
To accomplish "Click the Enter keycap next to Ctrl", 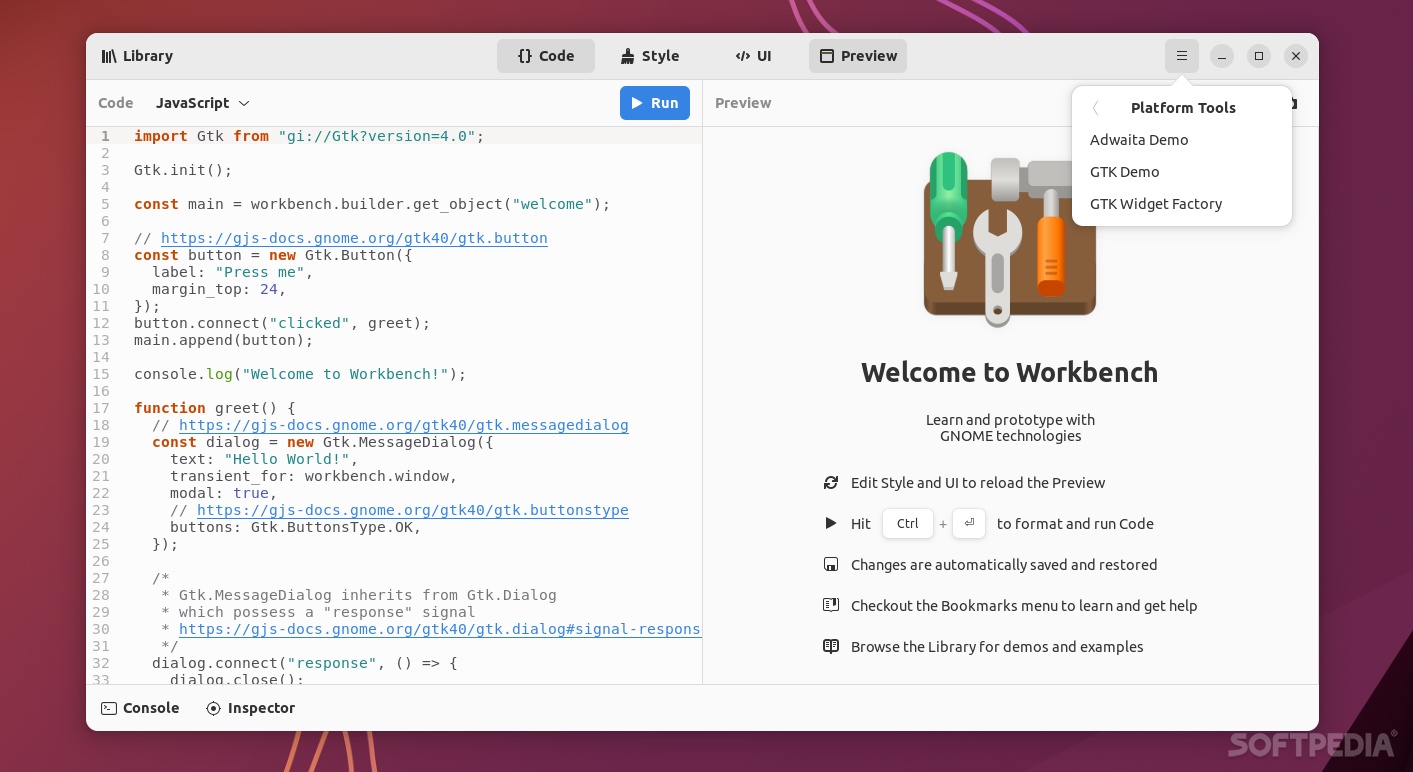I will coord(969,524).
